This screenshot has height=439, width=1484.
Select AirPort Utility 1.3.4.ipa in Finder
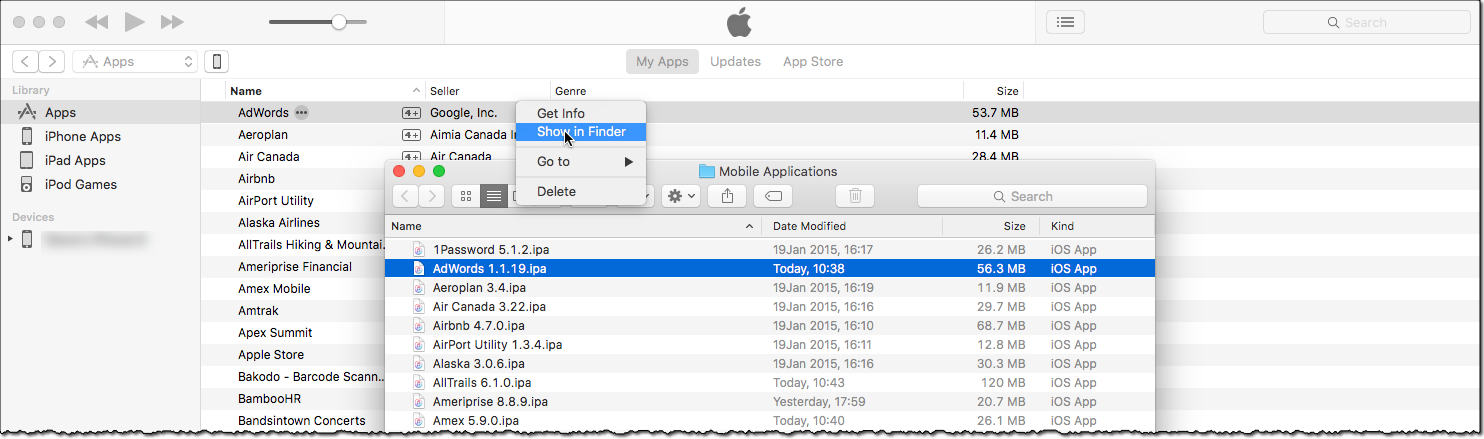coord(770,345)
